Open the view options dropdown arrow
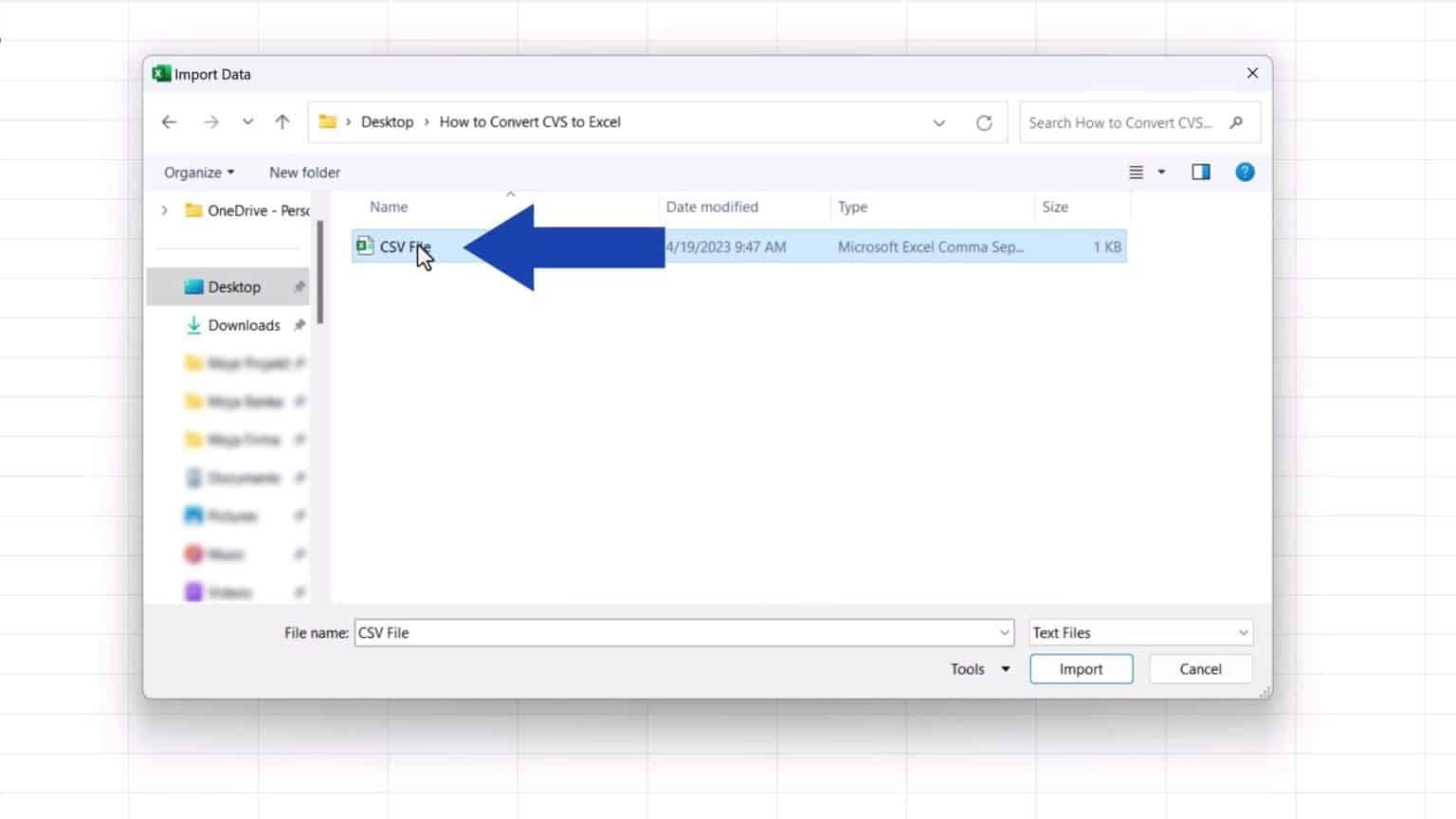Image resolution: width=1456 pixels, height=819 pixels. [1160, 172]
